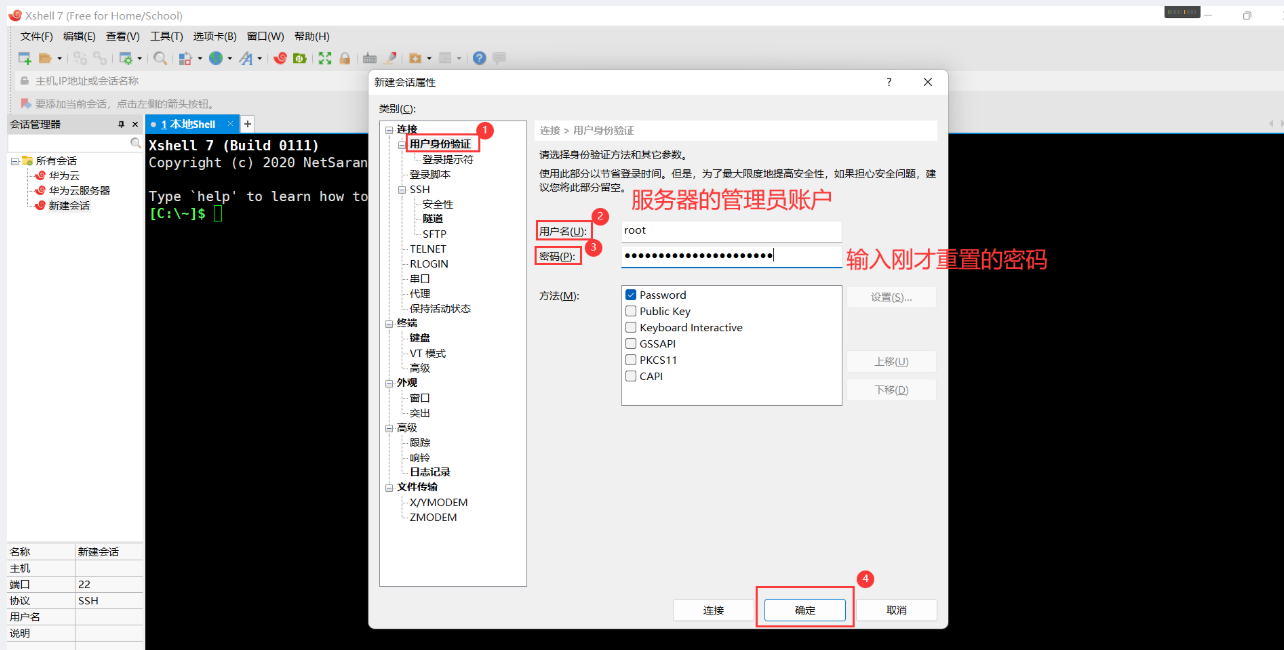The width and height of the screenshot is (1284, 650).
Task: Click the 确定 button
Action: point(805,610)
